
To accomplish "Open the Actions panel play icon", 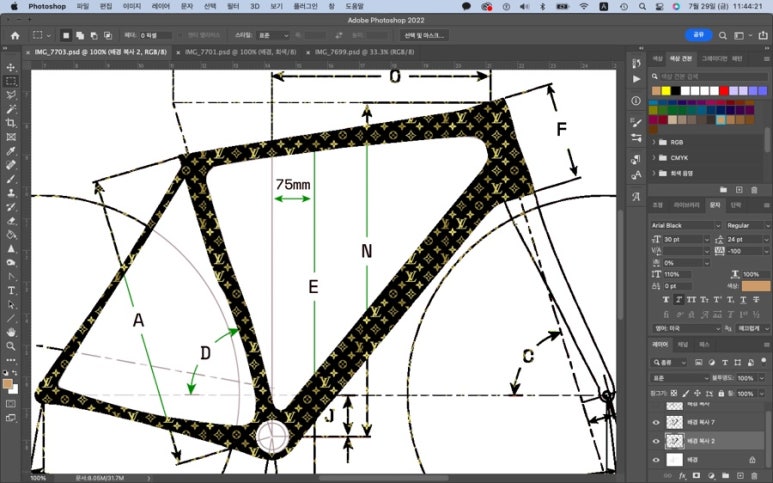I will click(x=636, y=79).
